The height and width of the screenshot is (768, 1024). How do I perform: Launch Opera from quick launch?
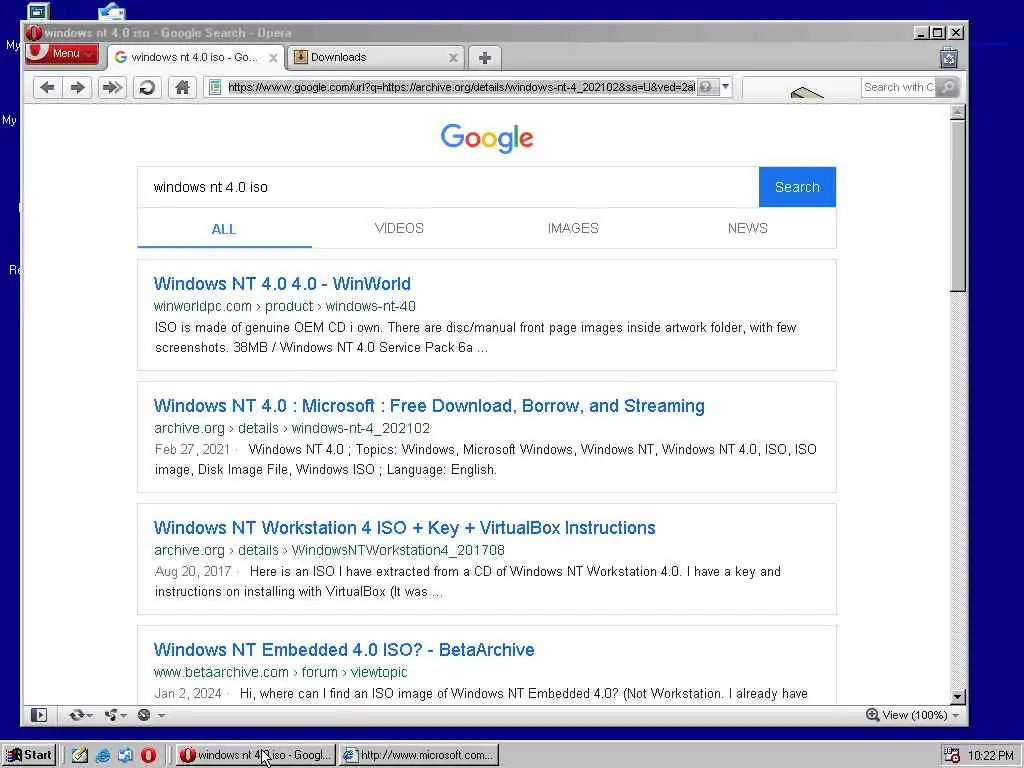coord(148,756)
